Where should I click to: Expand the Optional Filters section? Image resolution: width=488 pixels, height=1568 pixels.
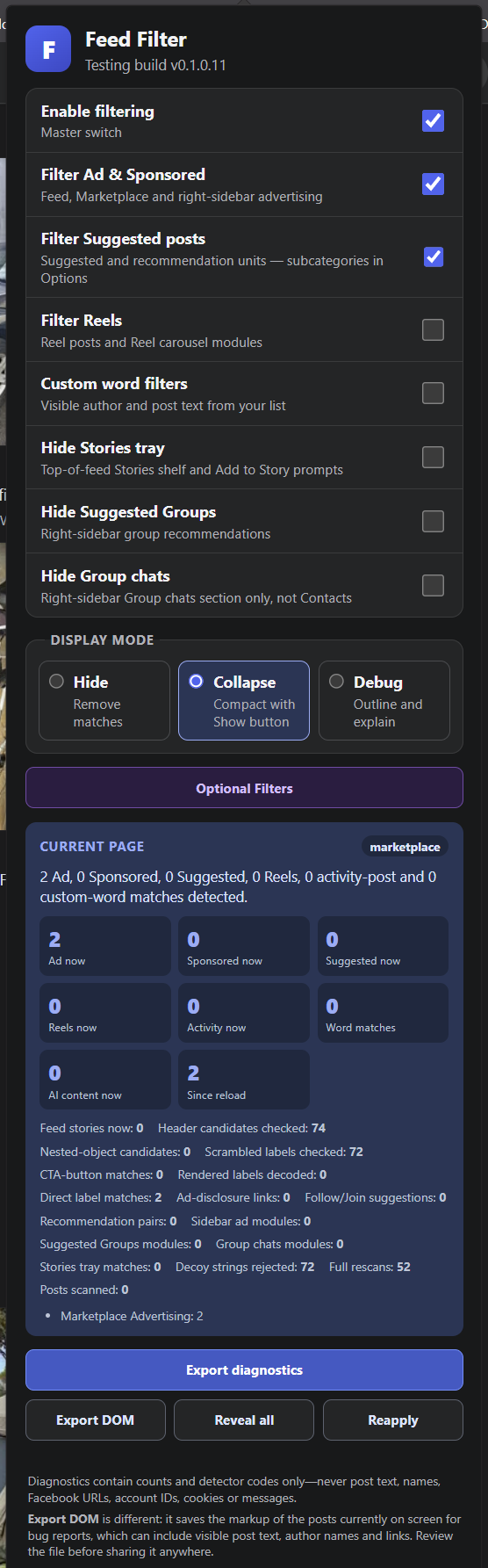tap(244, 788)
